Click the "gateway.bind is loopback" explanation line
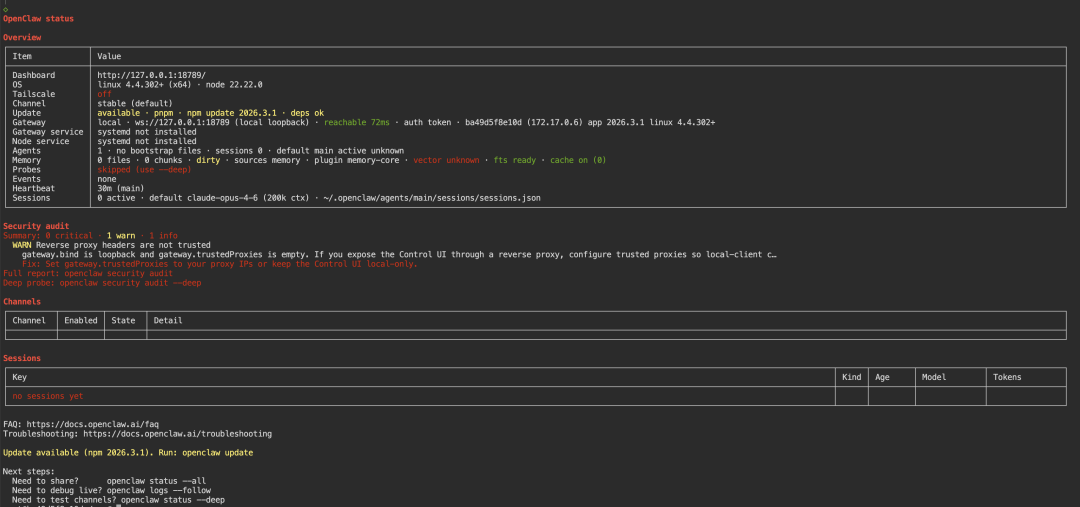This screenshot has width=1080, height=507. (x=399, y=254)
